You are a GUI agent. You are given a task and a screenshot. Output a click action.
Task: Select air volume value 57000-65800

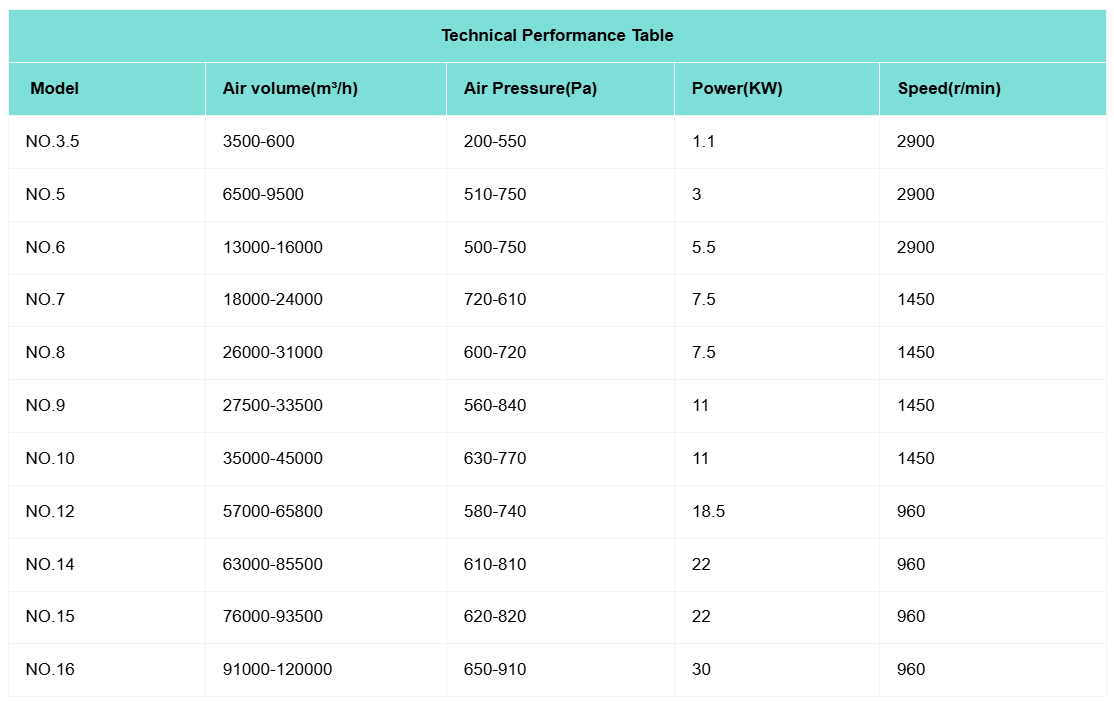pyautogui.click(x=272, y=512)
